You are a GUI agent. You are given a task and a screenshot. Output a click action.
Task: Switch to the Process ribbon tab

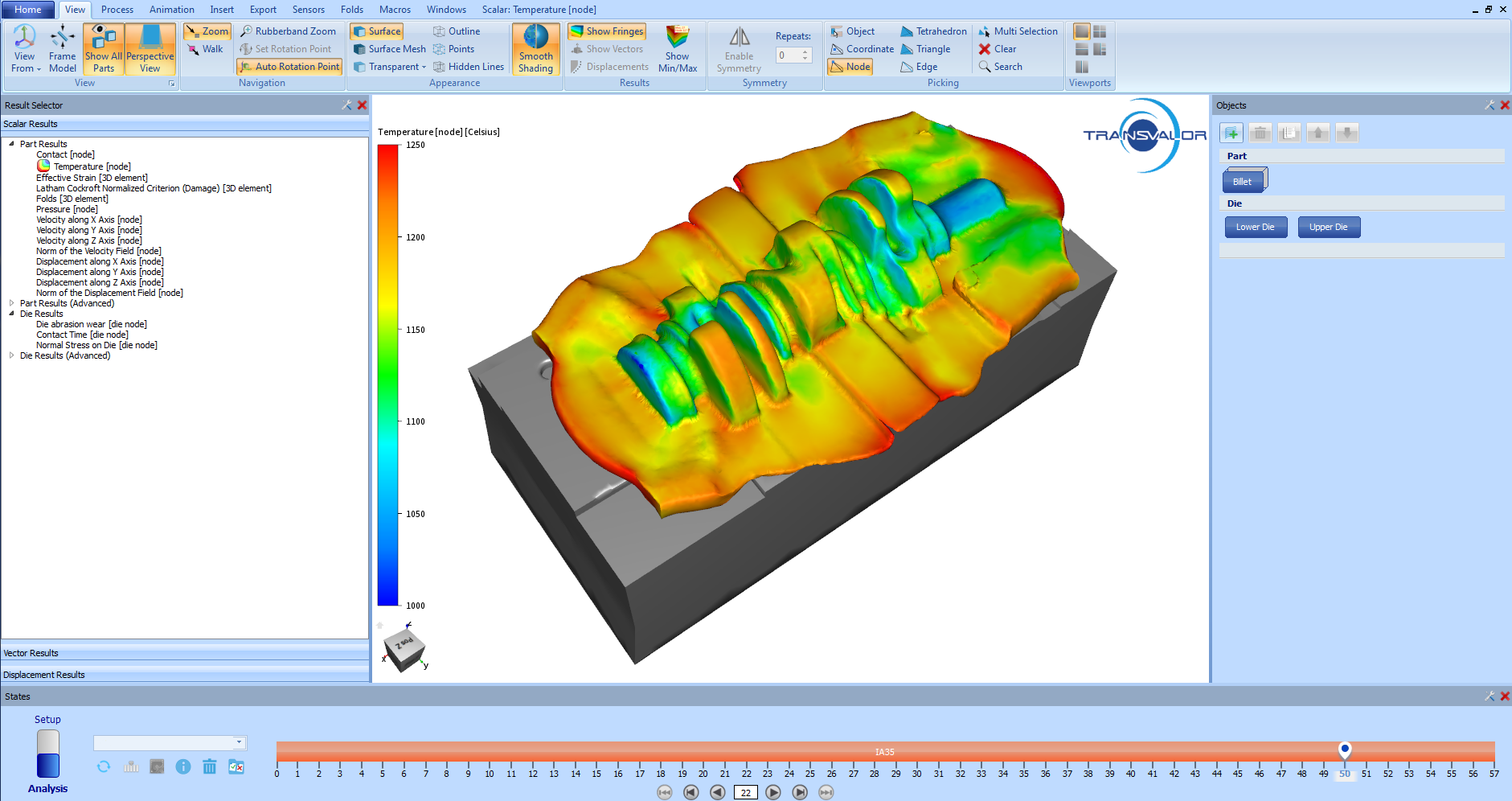pyautogui.click(x=117, y=10)
